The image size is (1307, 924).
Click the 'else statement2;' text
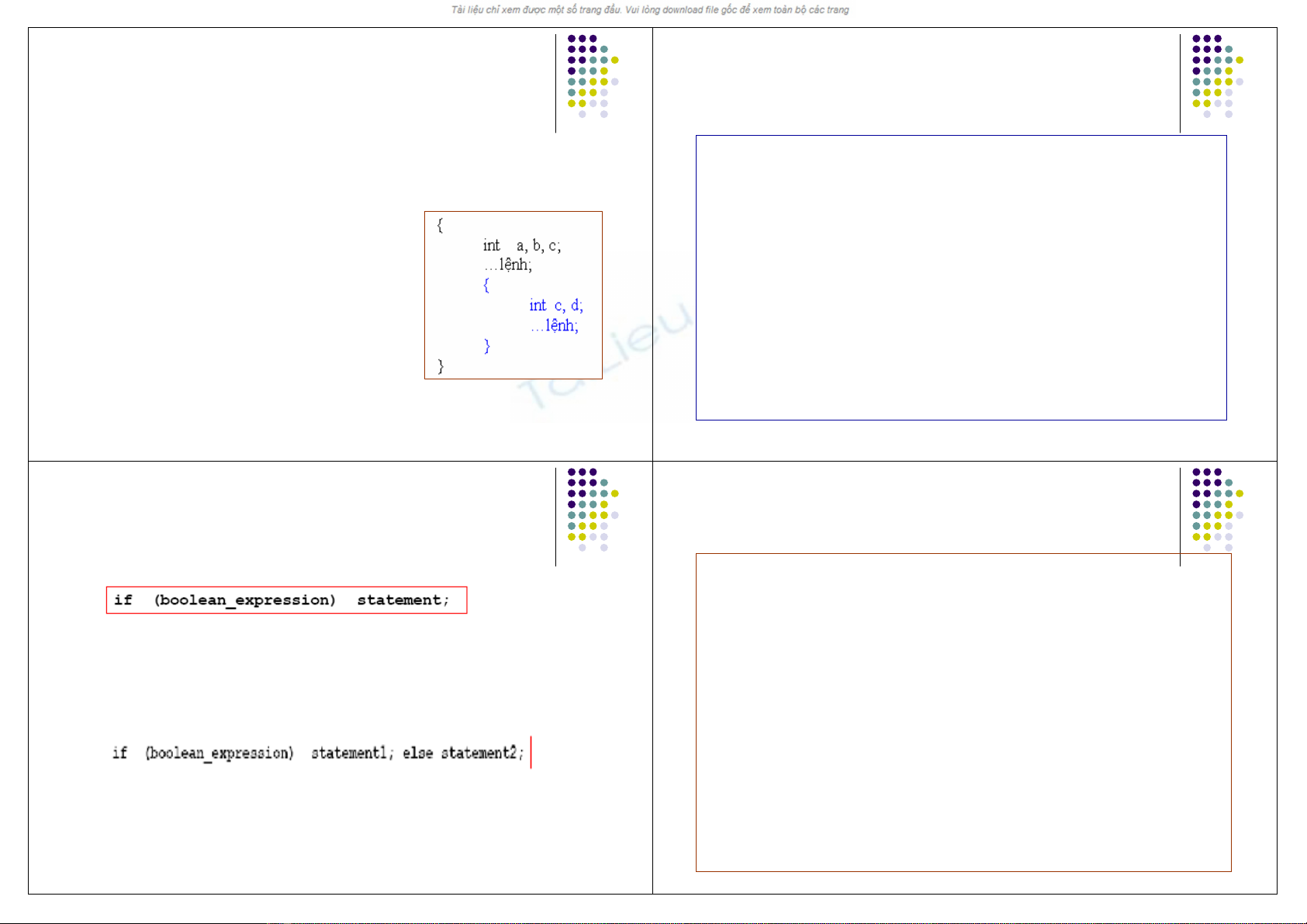point(462,753)
